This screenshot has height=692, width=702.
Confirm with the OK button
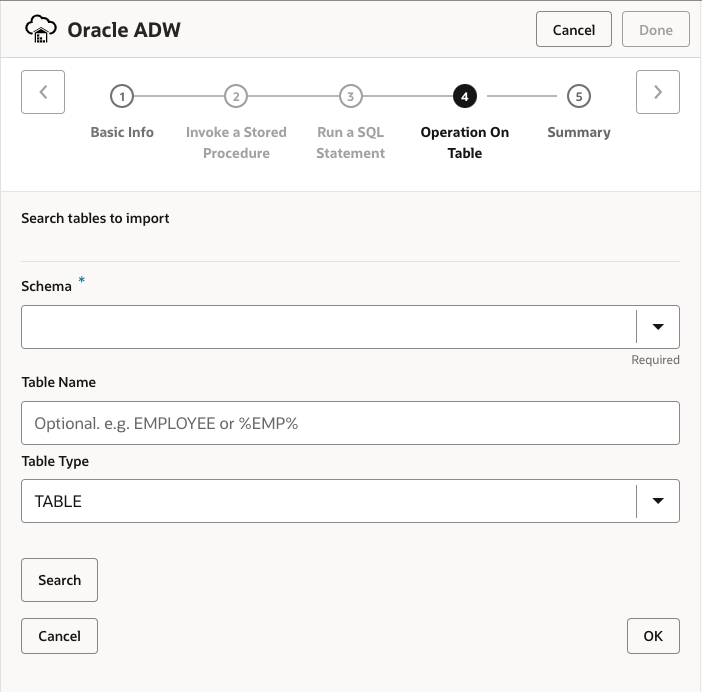click(653, 636)
